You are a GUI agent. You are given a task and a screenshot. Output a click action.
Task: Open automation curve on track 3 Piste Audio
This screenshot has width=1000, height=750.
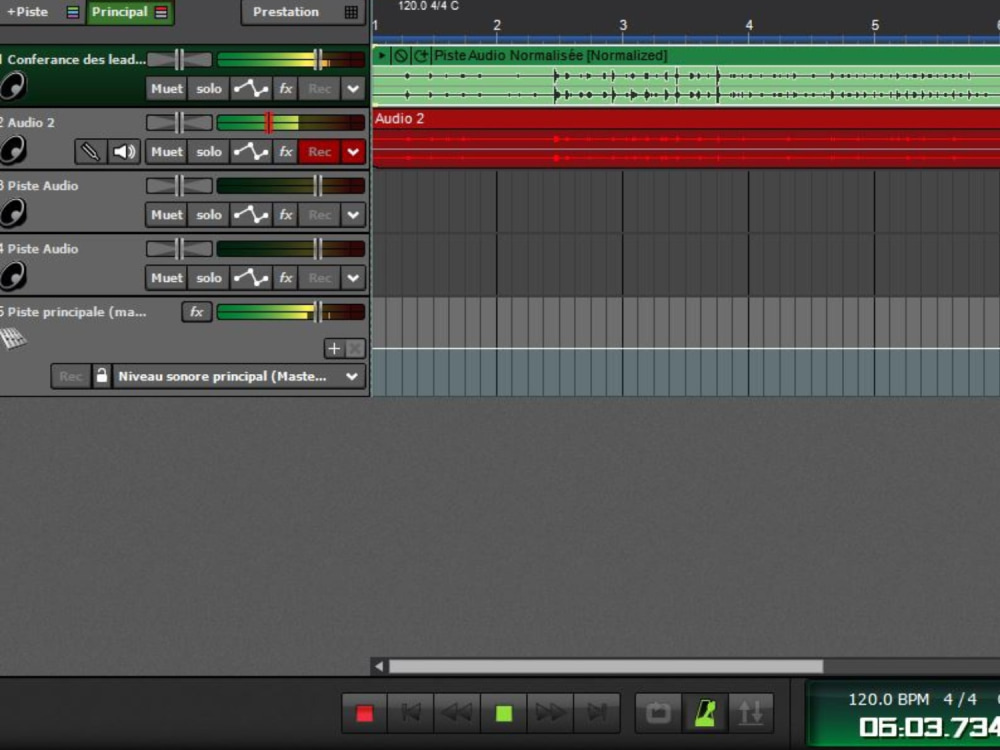(251, 215)
